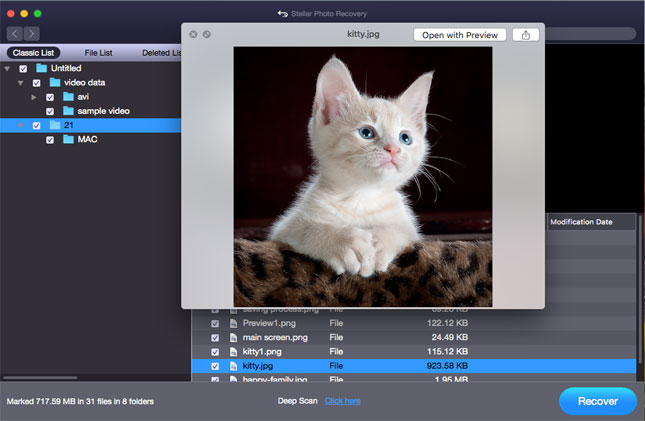Click file icon next to kitty1.png
The width and height of the screenshot is (645, 421).
pyautogui.click(x=233, y=352)
